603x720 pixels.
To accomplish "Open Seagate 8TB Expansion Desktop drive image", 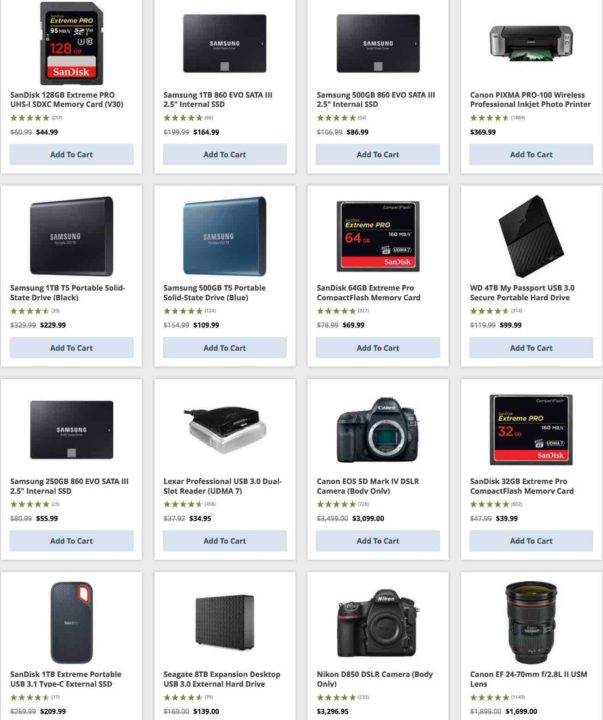I will coord(225,623).
